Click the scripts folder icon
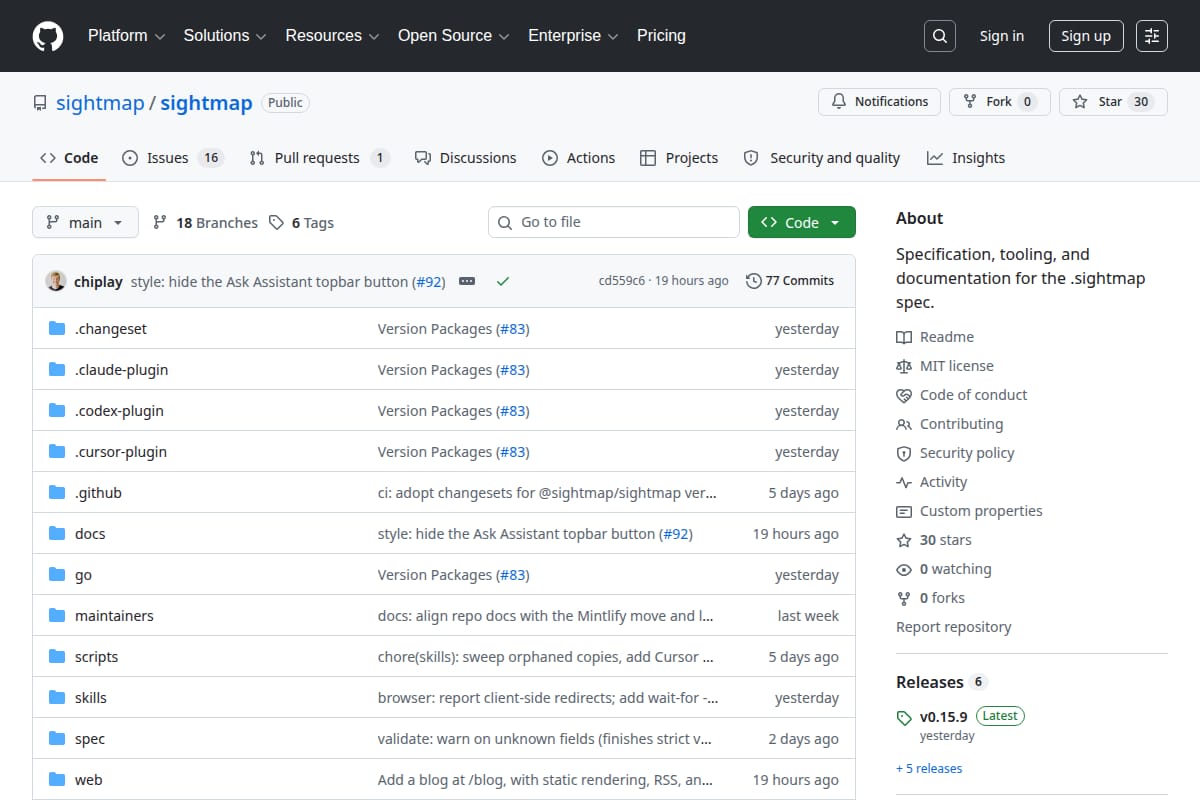 57,657
